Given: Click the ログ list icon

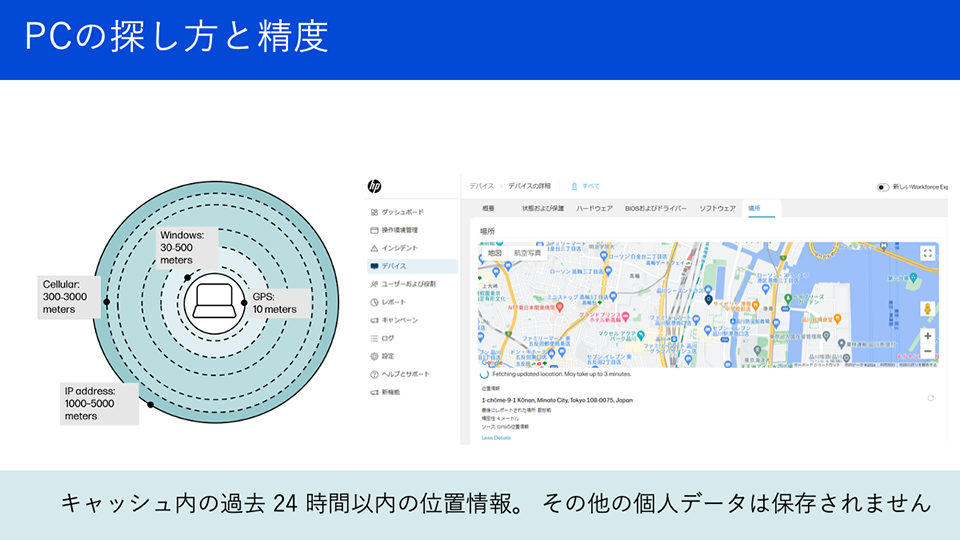Looking at the screenshot, I should pos(374,338).
